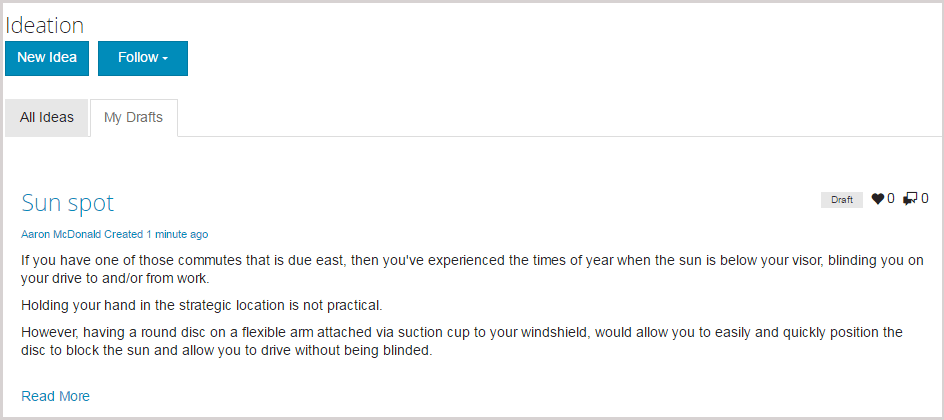The width and height of the screenshot is (944, 420).
Task: Click the Draft status badge
Action: click(x=842, y=200)
